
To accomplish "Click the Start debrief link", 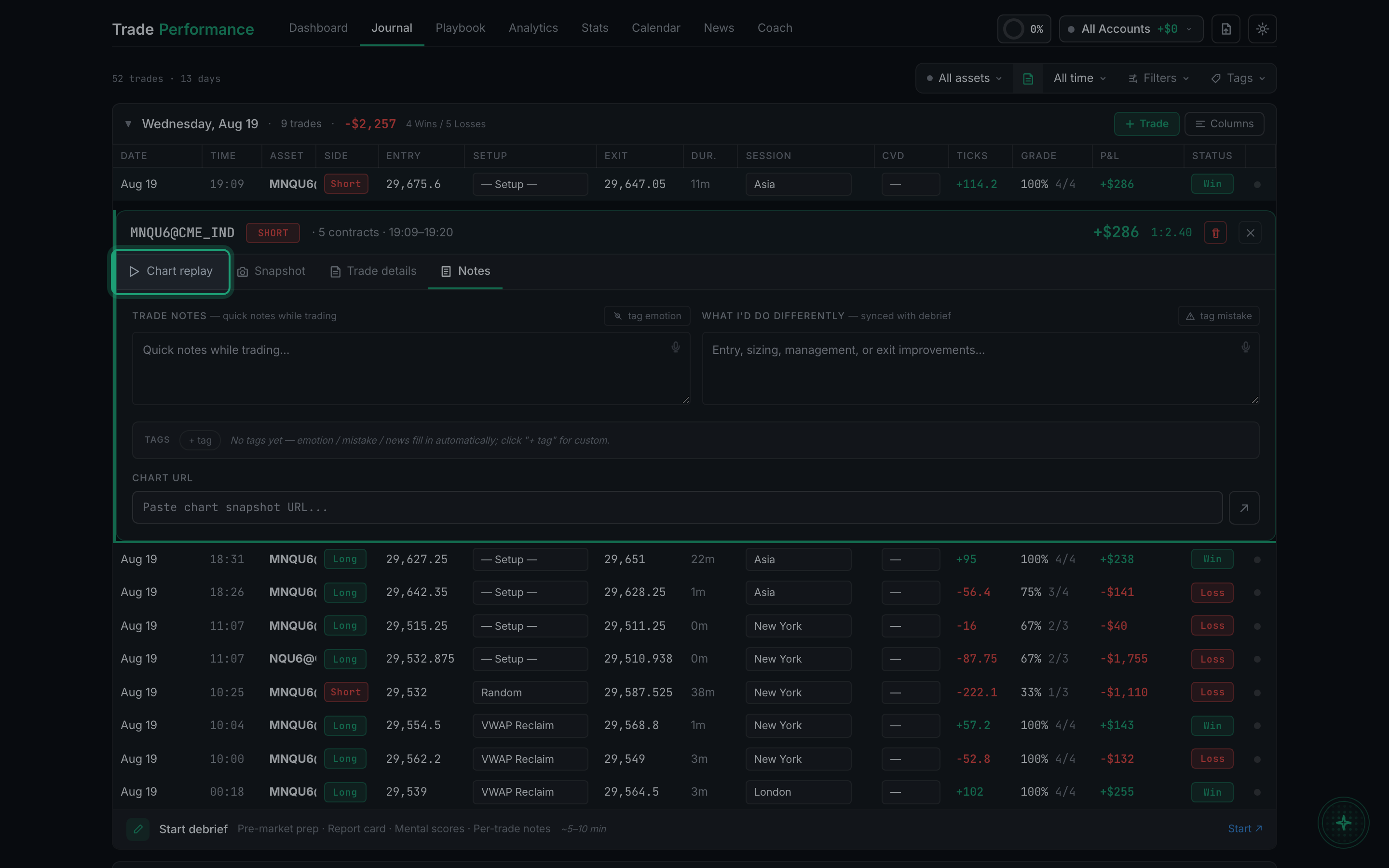I will pyautogui.click(x=1244, y=829).
